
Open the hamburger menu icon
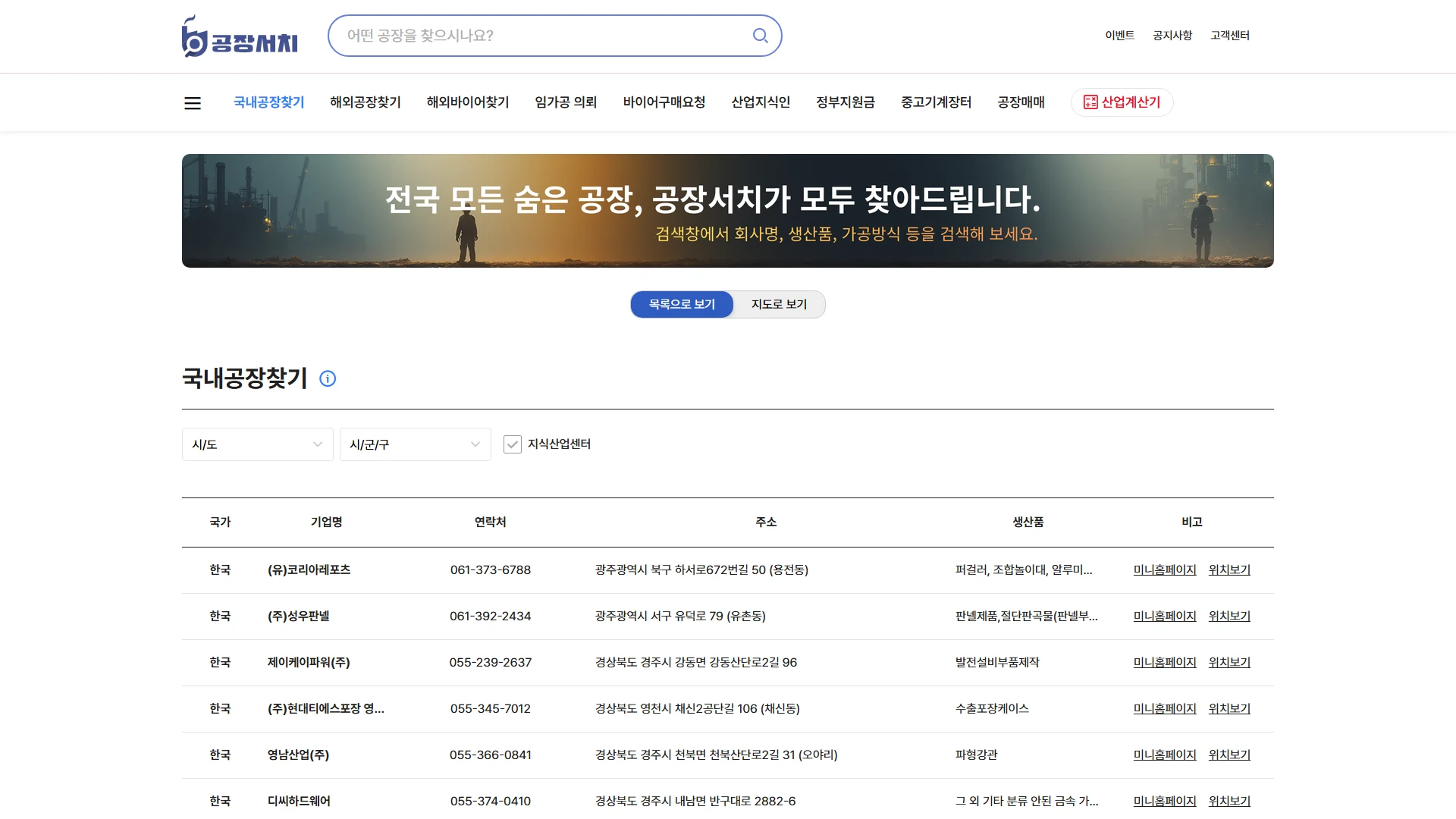193,103
